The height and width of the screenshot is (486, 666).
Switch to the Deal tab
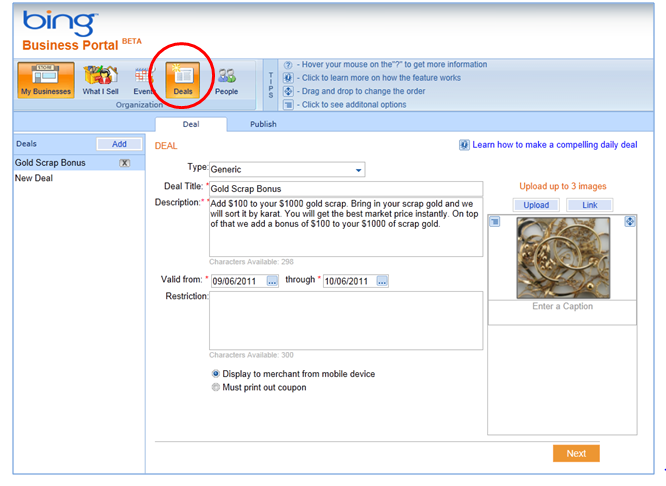tap(190, 124)
